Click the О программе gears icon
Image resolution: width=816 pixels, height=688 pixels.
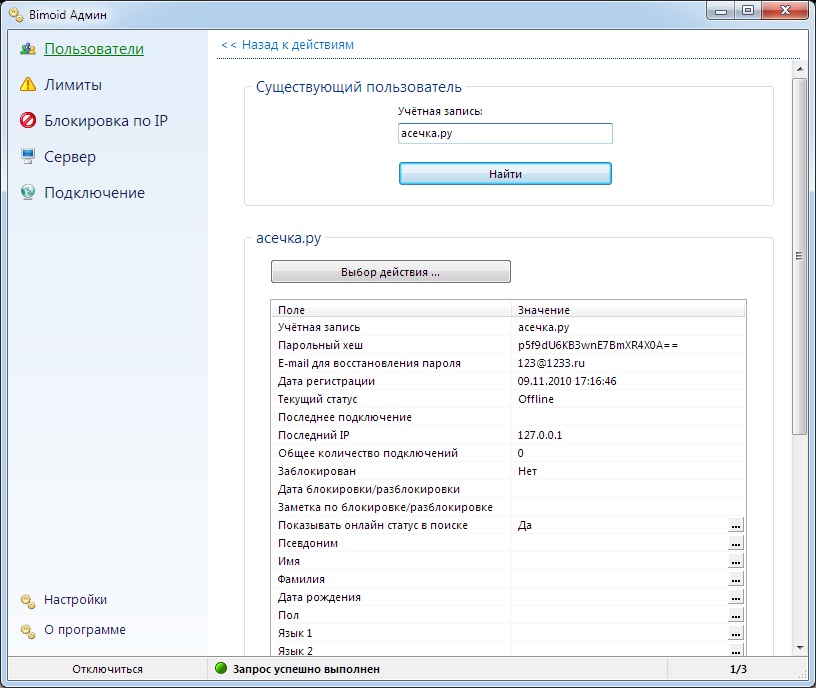pyautogui.click(x=28, y=631)
